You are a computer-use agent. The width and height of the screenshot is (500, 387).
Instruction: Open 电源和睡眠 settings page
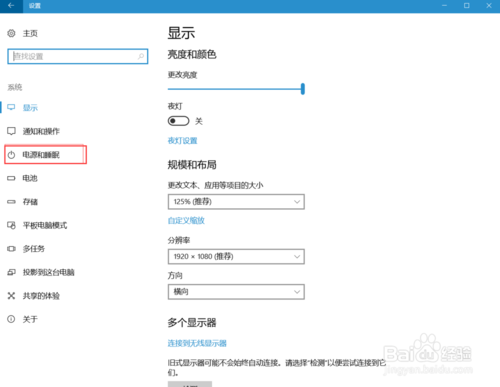pyautogui.click(x=41, y=155)
